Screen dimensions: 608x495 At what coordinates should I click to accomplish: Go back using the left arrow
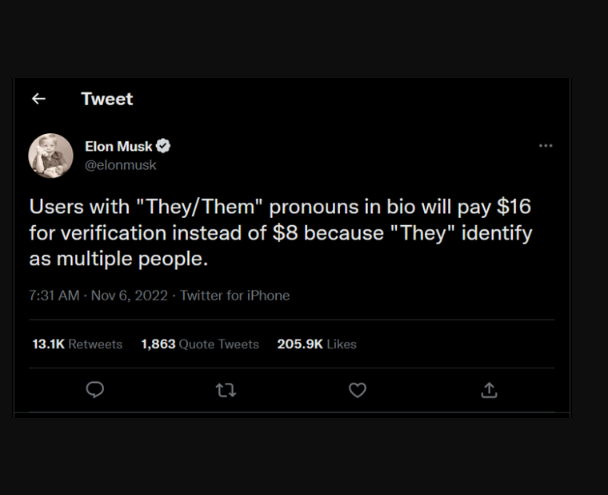[x=38, y=98]
